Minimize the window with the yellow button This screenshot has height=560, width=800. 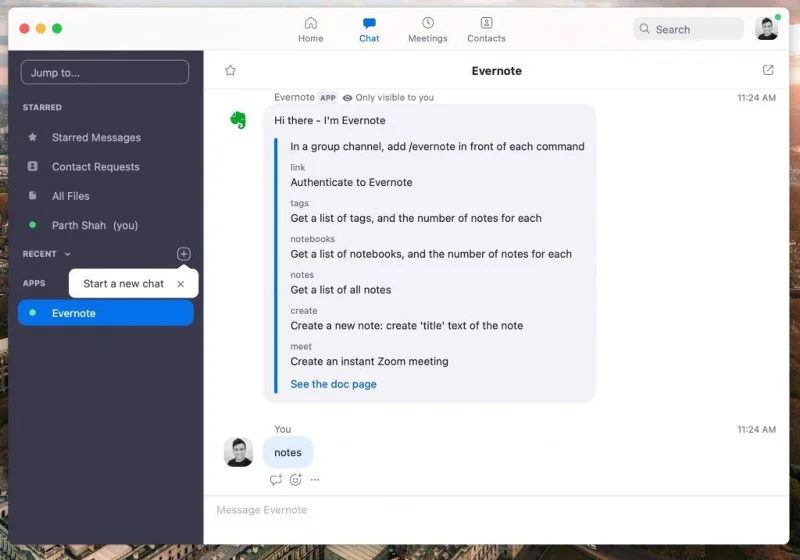coord(41,29)
